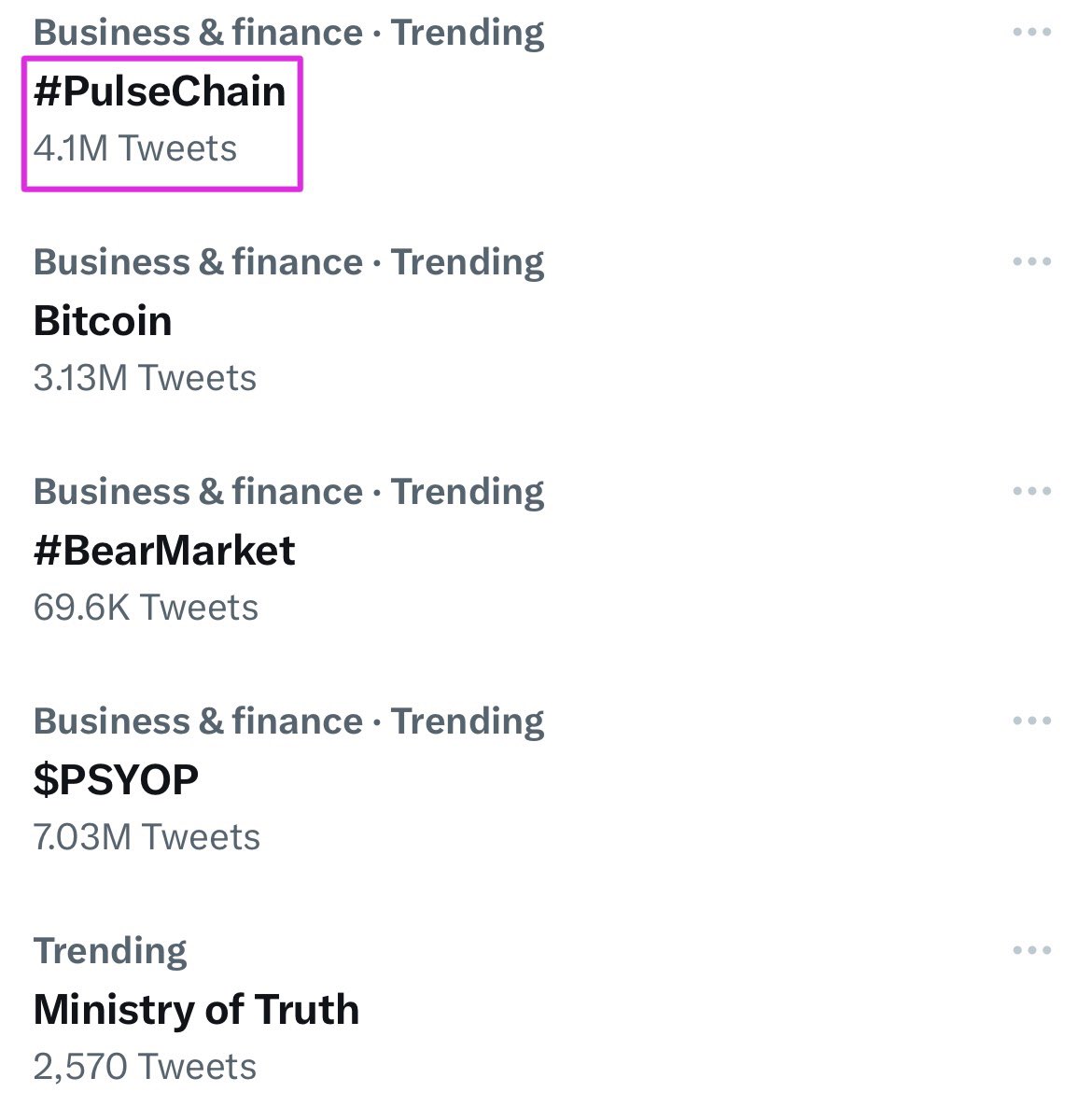Click the 2,570 Tweets count
This screenshot has height=1120, width=1091.
click(x=145, y=1067)
